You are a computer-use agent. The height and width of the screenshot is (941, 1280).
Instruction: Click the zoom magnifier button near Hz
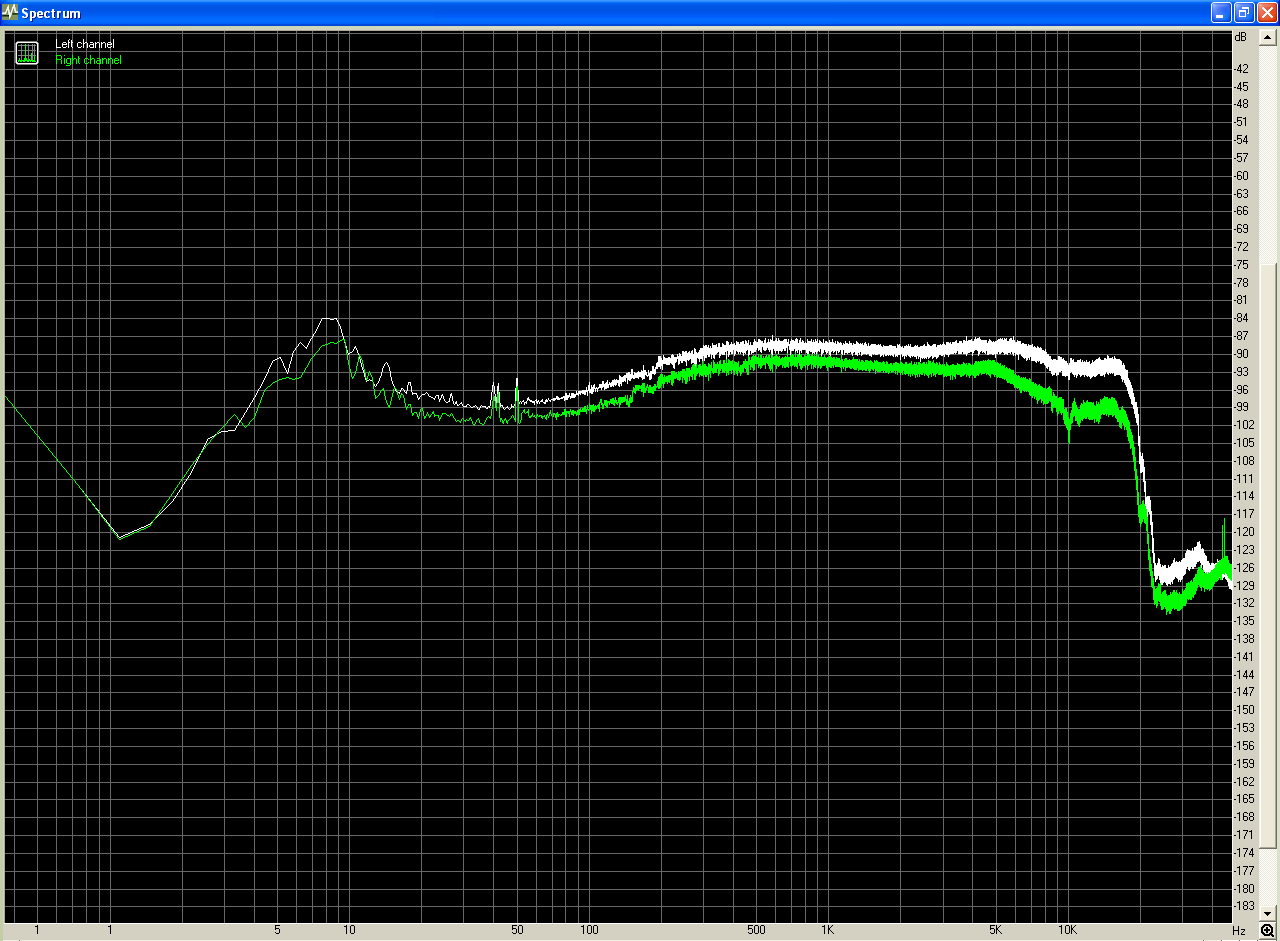point(1267,930)
